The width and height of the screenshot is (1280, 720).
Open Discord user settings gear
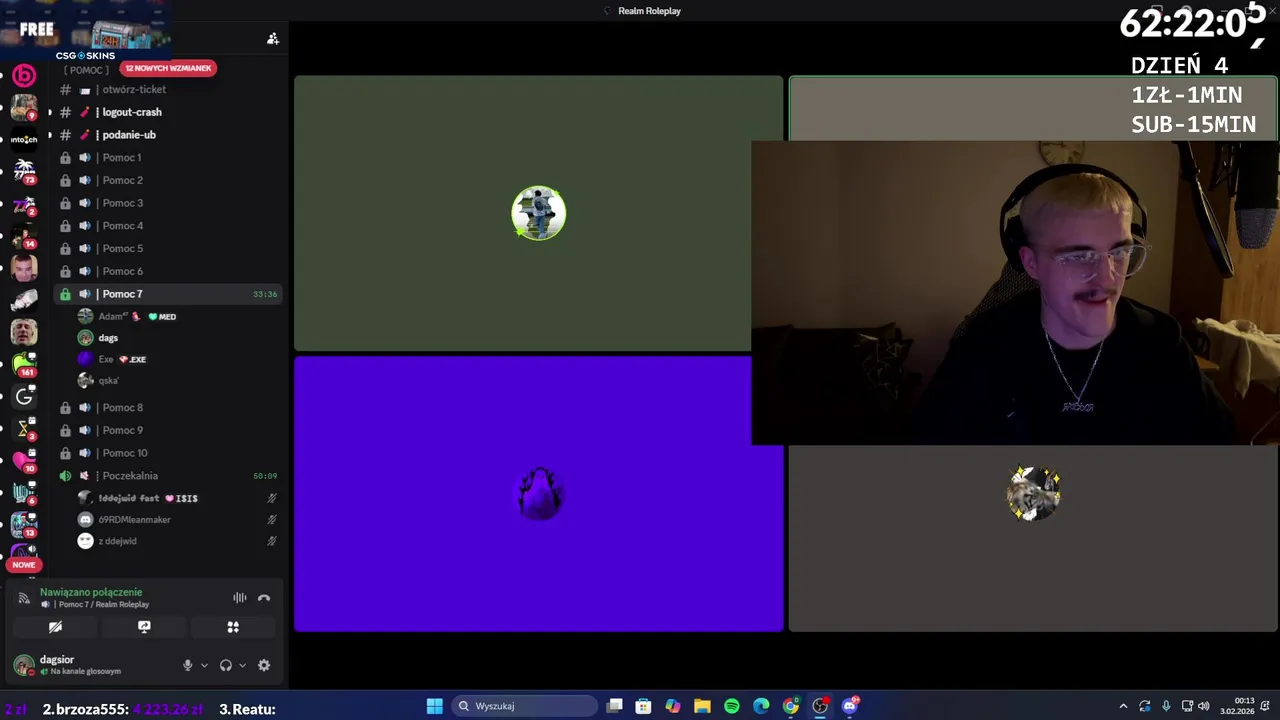pos(264,665)
